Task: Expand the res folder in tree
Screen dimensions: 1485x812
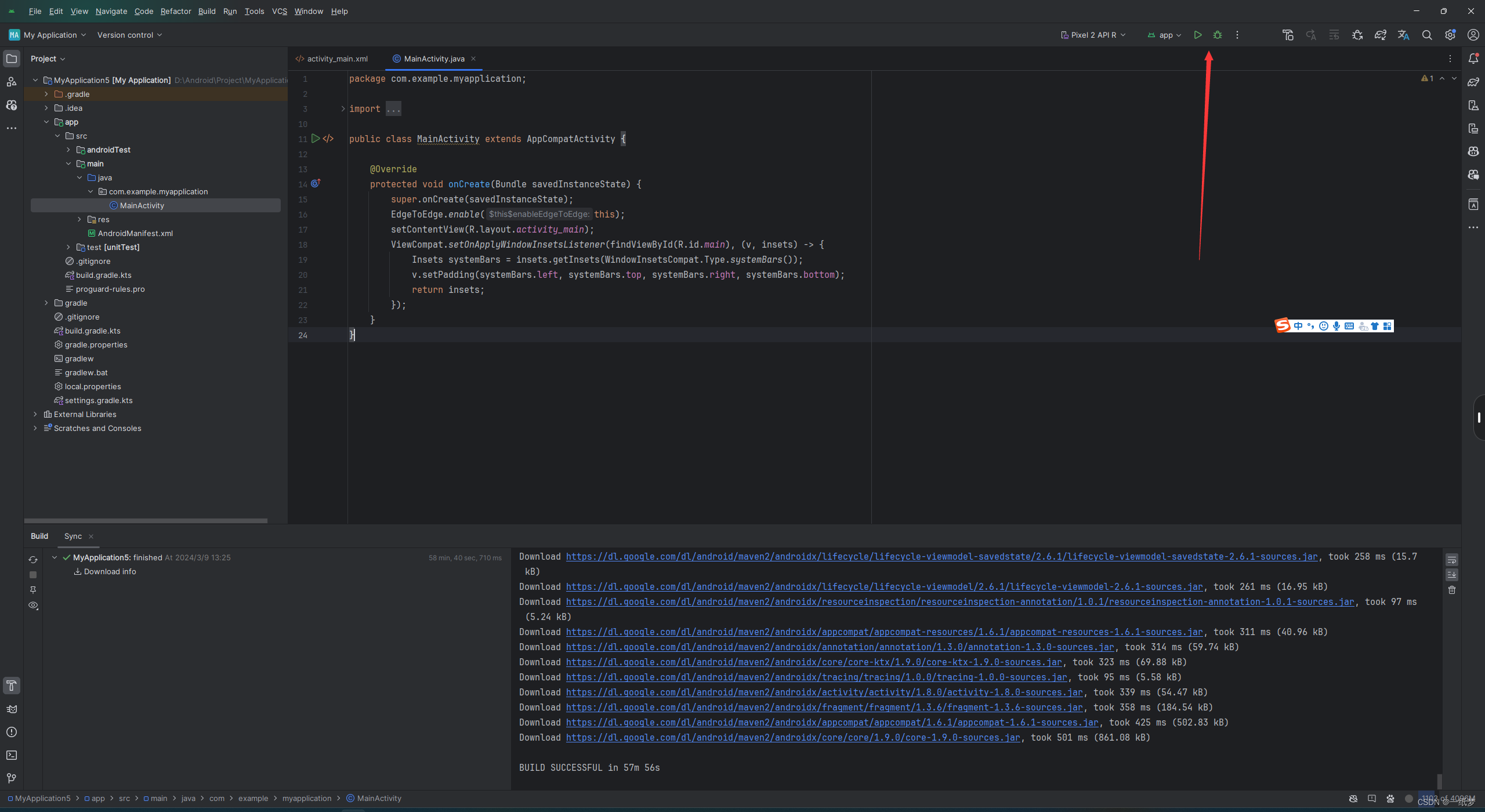Action: point(79,219)
